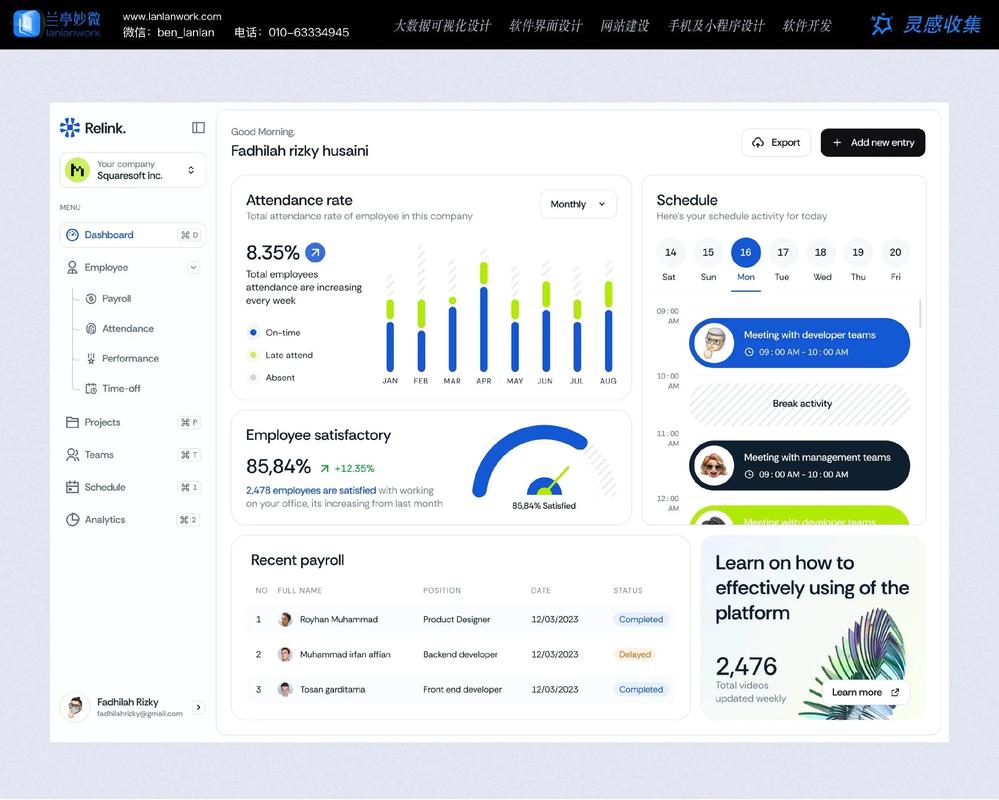This screenshot has height=800, width=999.
Task: Toggle the On-time legend series
Action: 254,333
